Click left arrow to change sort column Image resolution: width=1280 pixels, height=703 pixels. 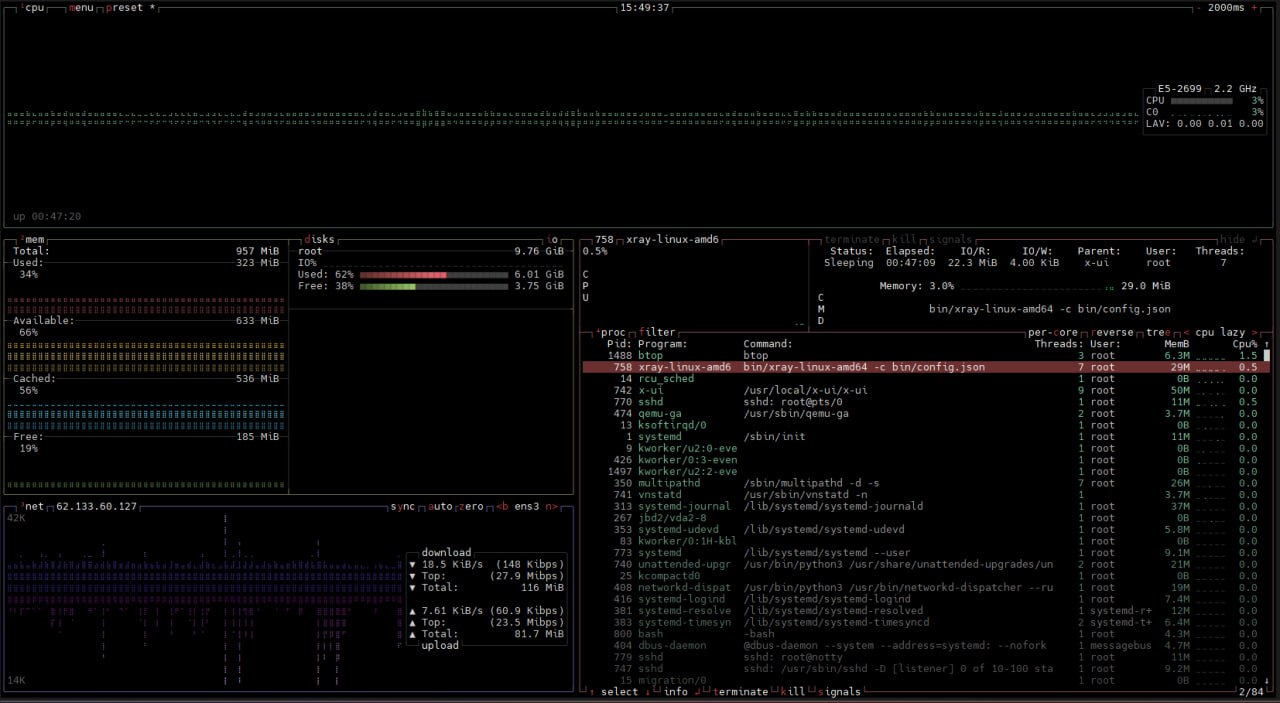pyautogui.click(x=1186, y=332)
